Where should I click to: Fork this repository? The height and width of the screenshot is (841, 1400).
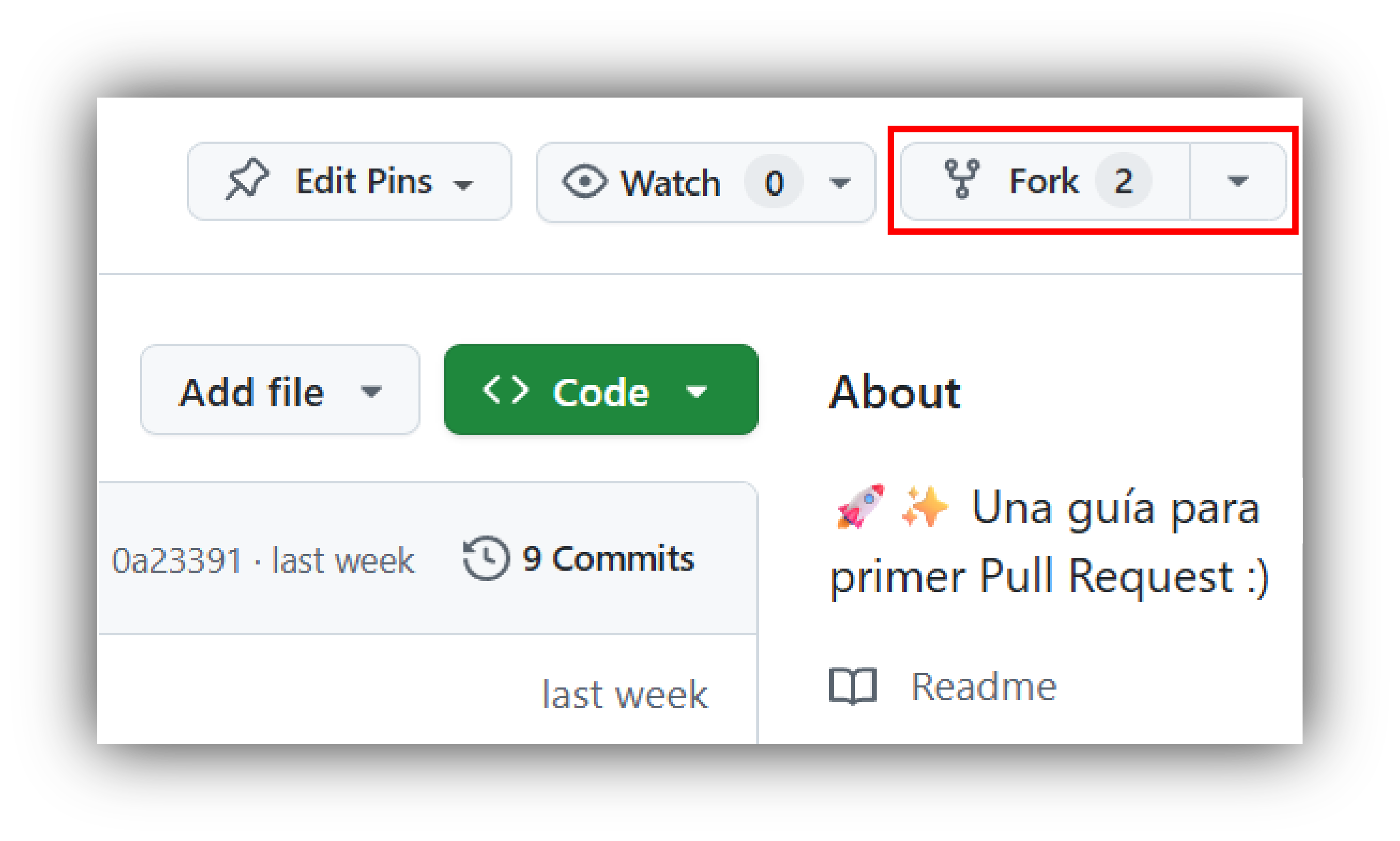1045,181
